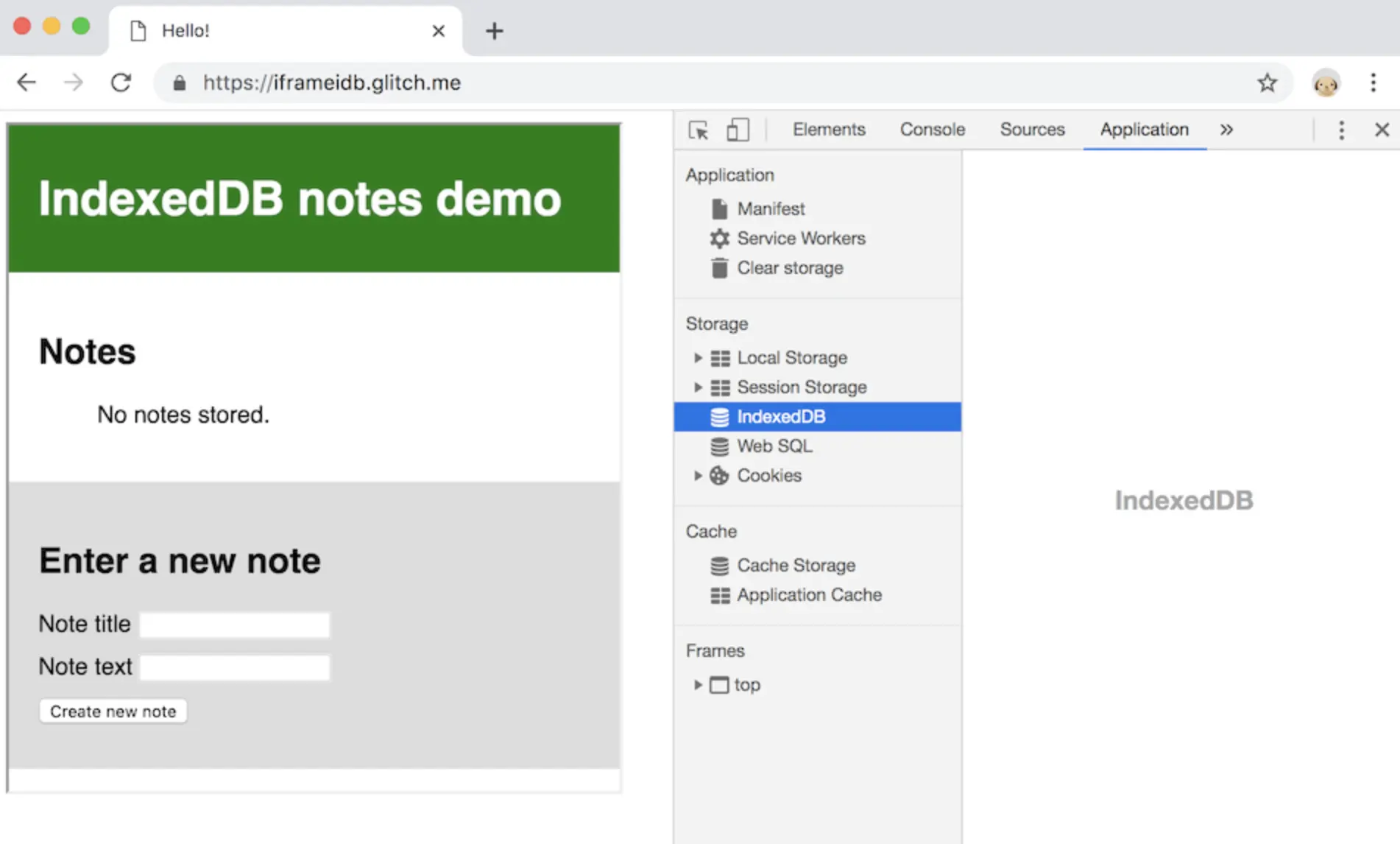The width and height of the screenshot is (1400, 844).
Task: Select Cookies in the sidebar
Action: point(769,476)
